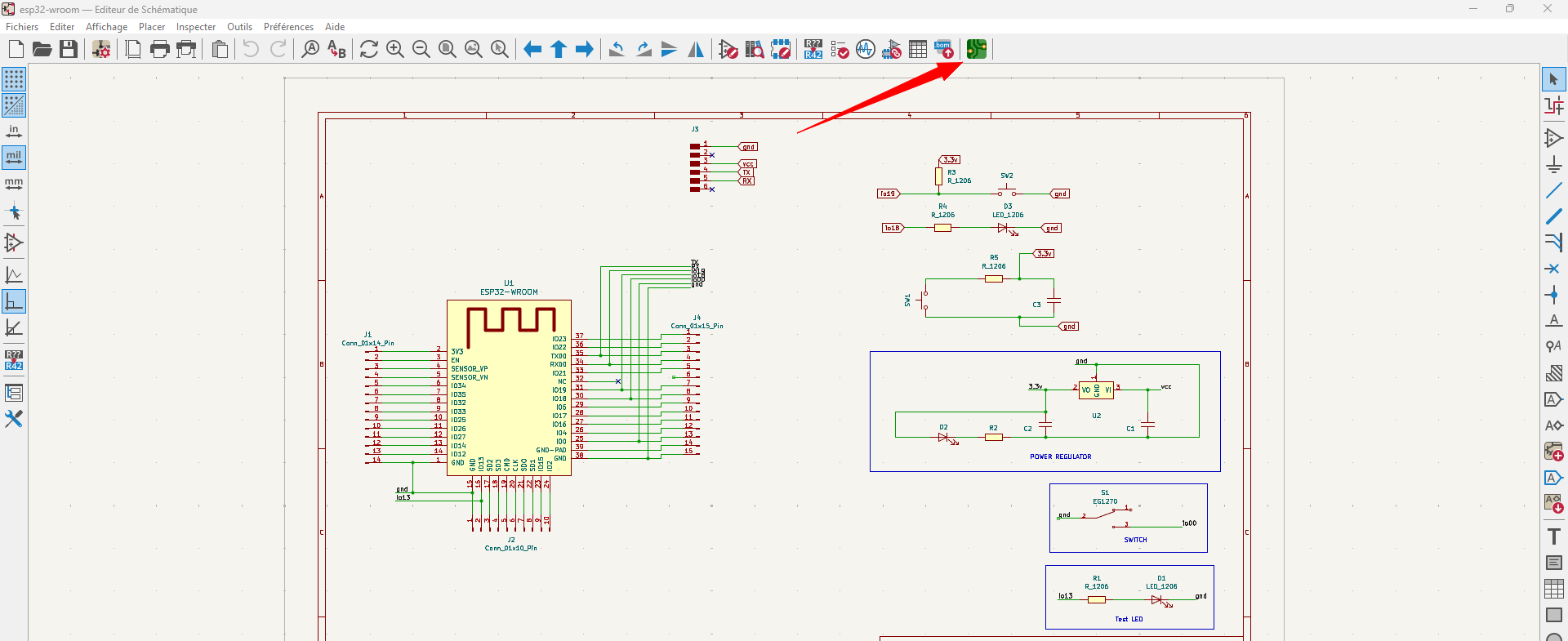Viewport: 1568px width, 641px height.
Task: Select the place power symbol tool
Action: 1554,164
